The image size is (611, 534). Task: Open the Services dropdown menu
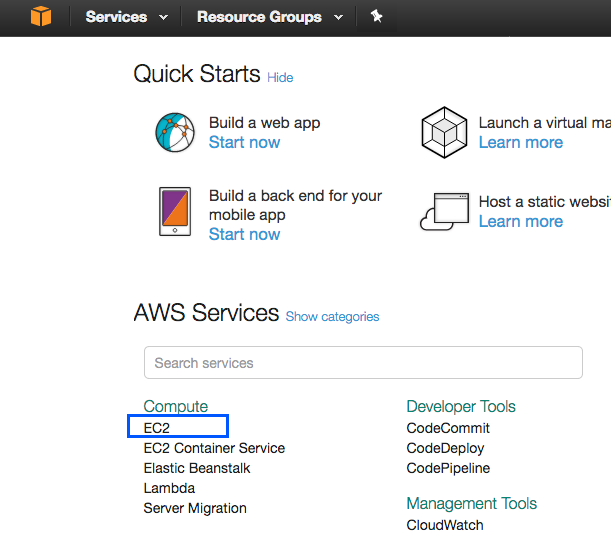[127, 17]
